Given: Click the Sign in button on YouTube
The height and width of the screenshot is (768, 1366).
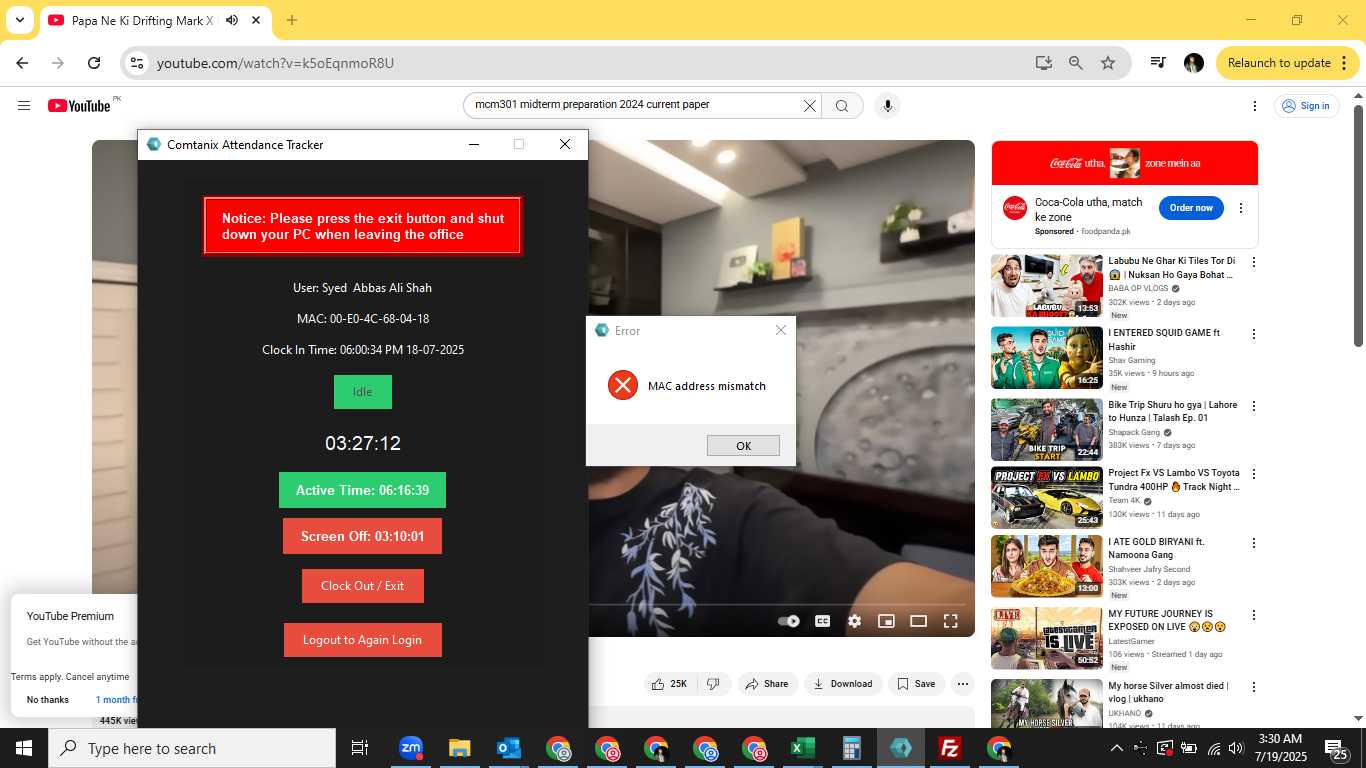Looking at the screenshot, I should pos(1306,106).
